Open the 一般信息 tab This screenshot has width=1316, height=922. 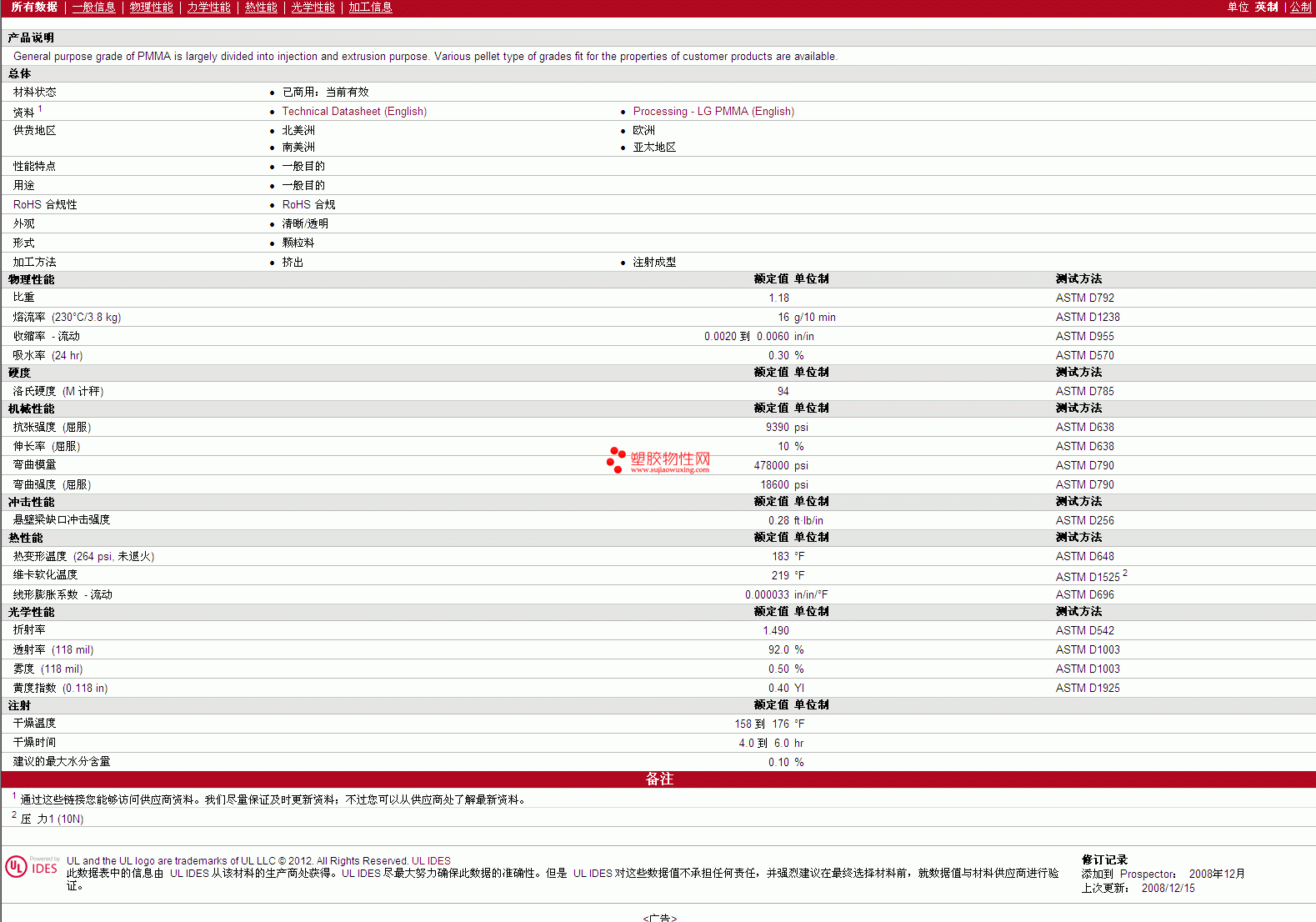(x=93, y=8)
